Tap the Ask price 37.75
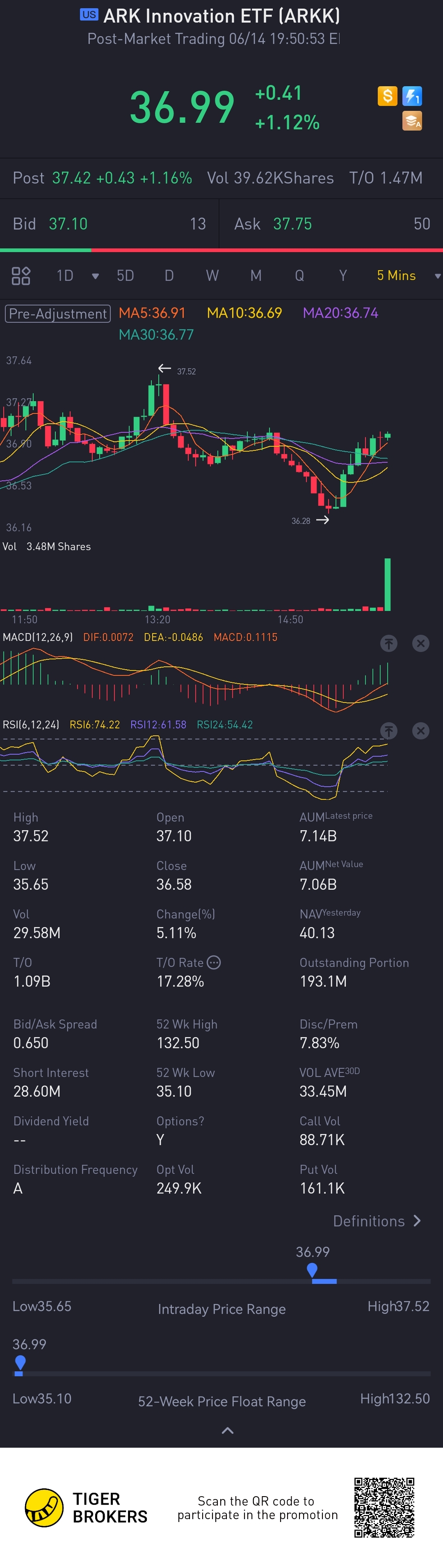The height and width of the screenshot is (1568, 443). 292,224
